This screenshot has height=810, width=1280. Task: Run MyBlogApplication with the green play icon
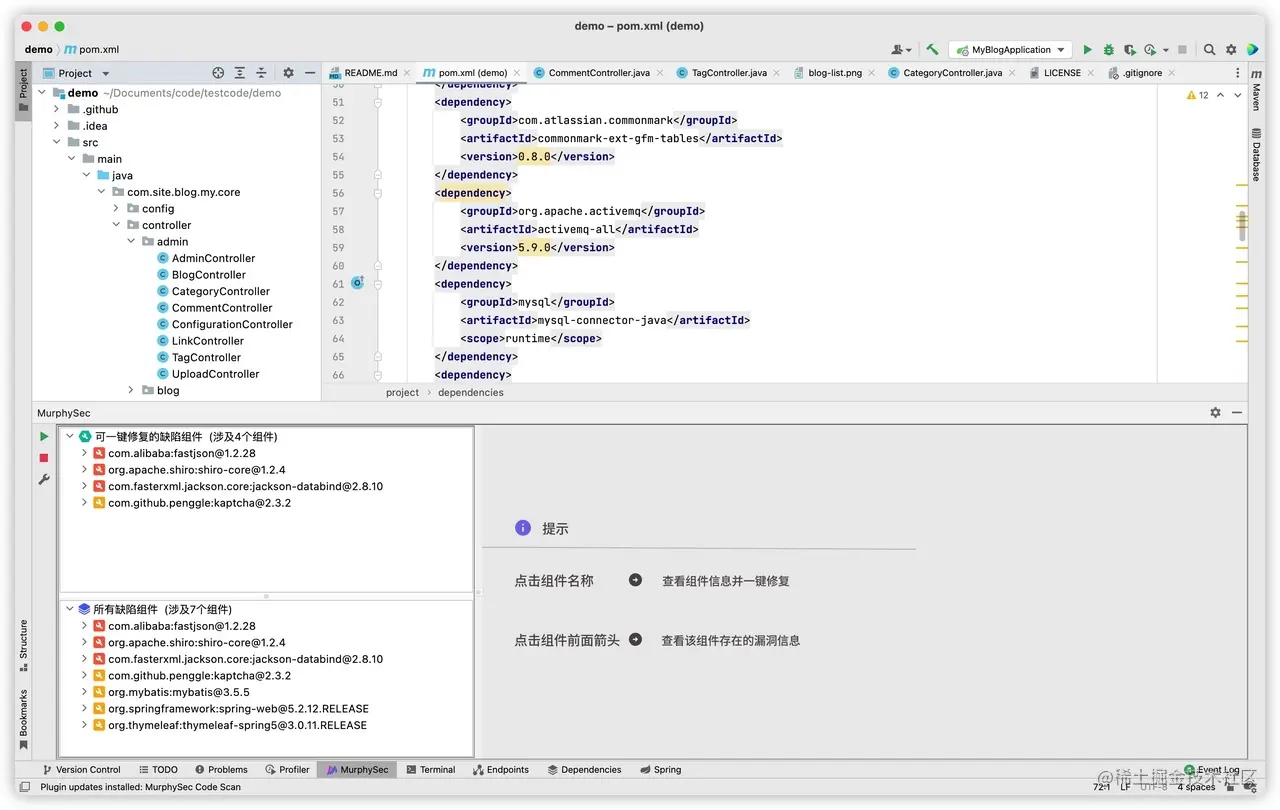1087,49
